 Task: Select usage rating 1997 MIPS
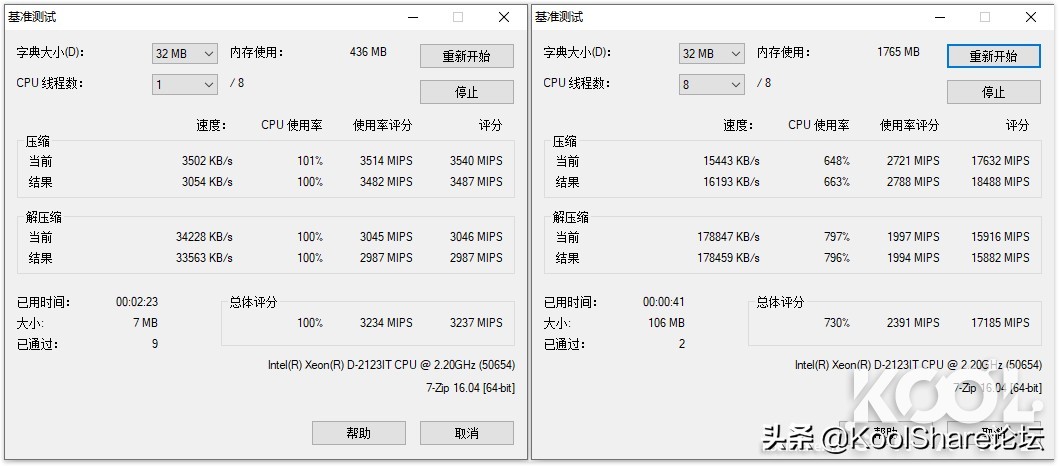[912, 237]
